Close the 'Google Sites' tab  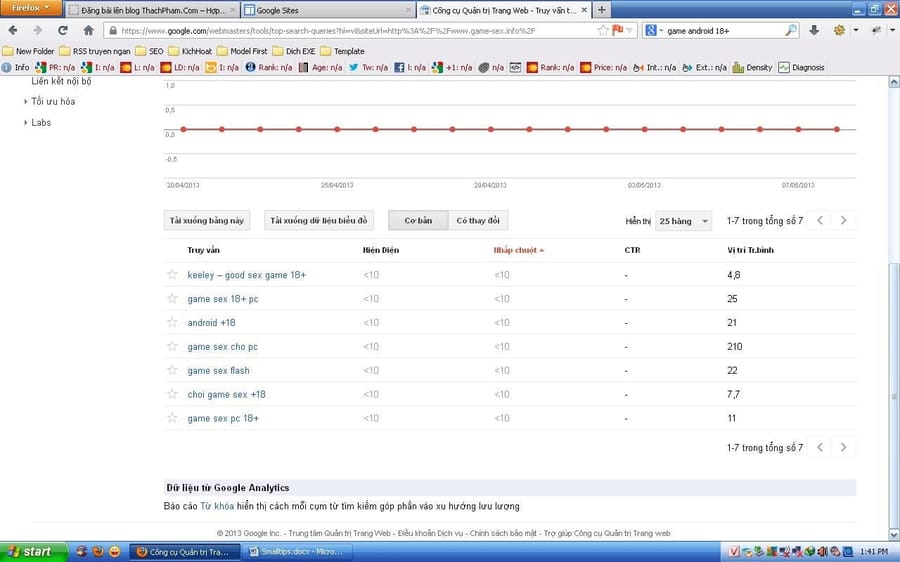[408, 10]
